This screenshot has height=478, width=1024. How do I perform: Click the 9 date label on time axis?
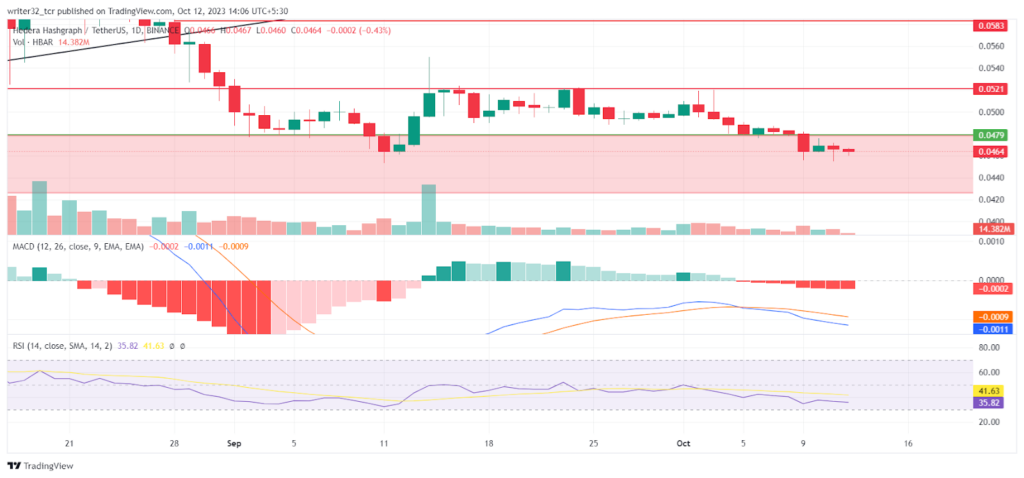pyautogui.click(x=803, y=443)
